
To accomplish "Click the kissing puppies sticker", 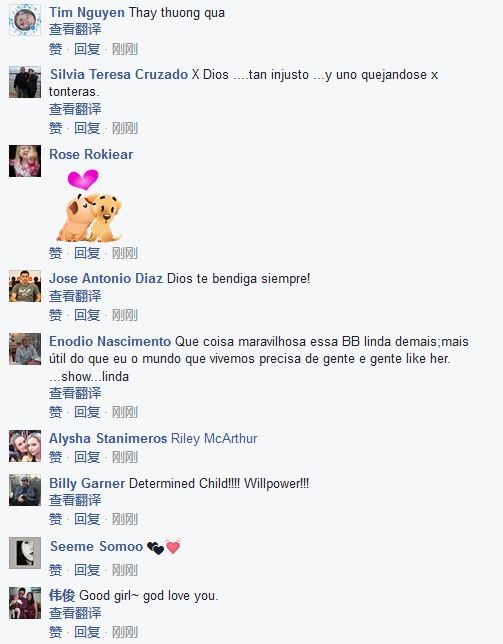I will tap(89, 205).
